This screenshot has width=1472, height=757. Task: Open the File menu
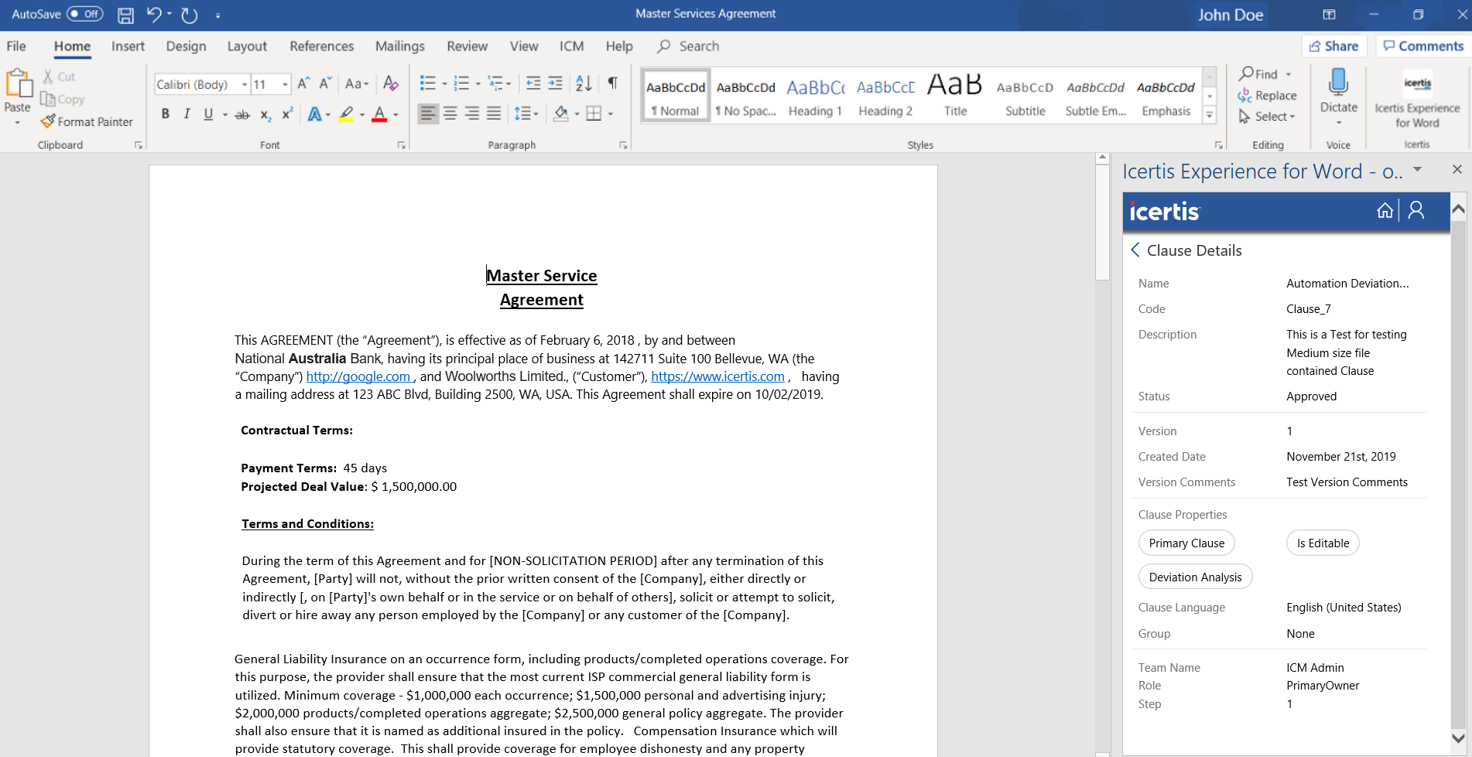click(x=17, y=46)
